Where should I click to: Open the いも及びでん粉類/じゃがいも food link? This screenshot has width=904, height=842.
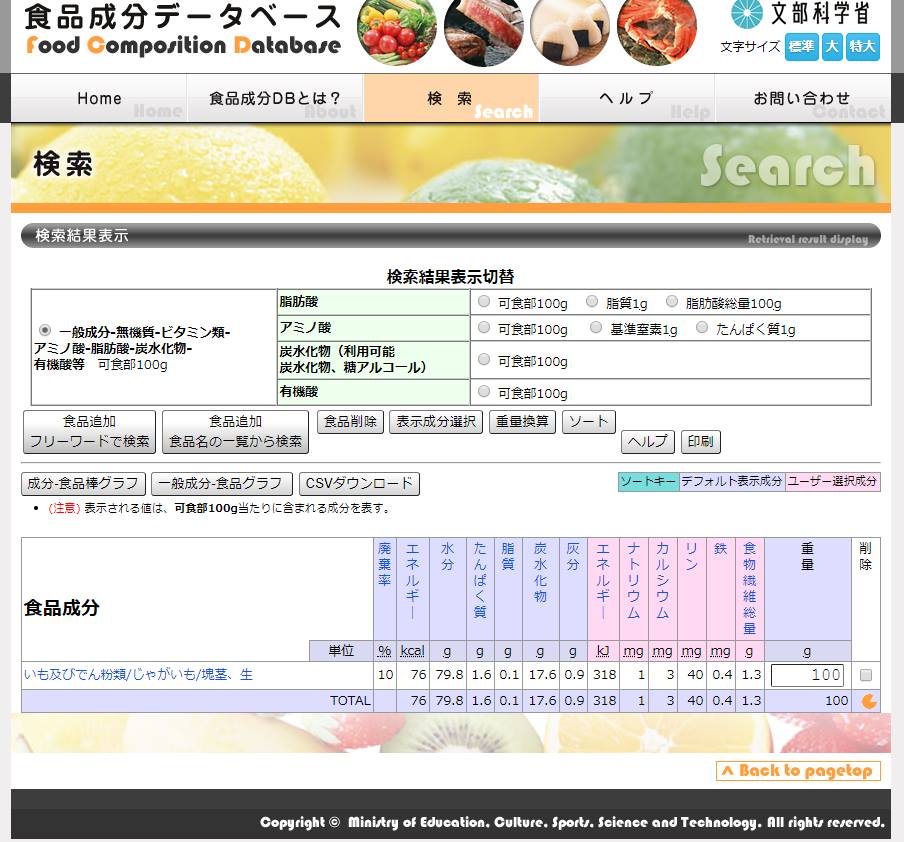point(138,675)
